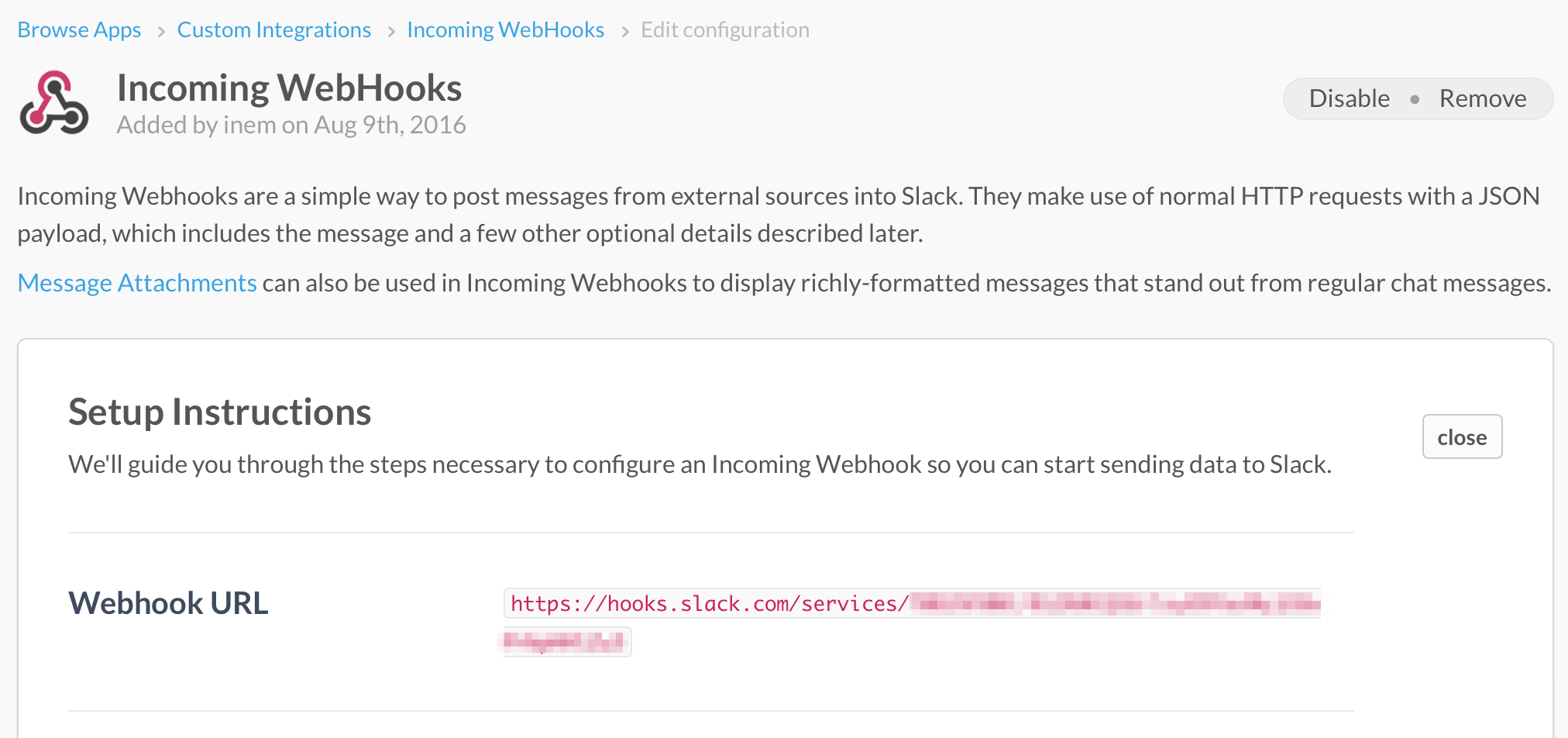Viewport: 1568px width, 738px height.
Task: Click the Setup Instructions heading
Action: click(220, 412)
